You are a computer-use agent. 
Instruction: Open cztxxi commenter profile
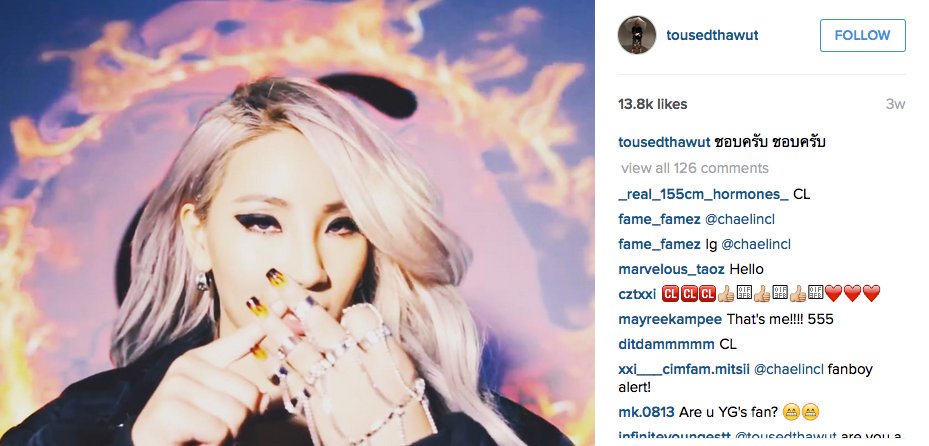click(x=637, y=294)
